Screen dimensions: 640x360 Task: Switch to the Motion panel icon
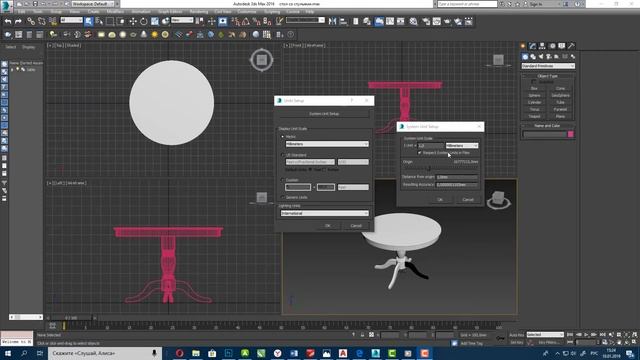pos(552,46)
